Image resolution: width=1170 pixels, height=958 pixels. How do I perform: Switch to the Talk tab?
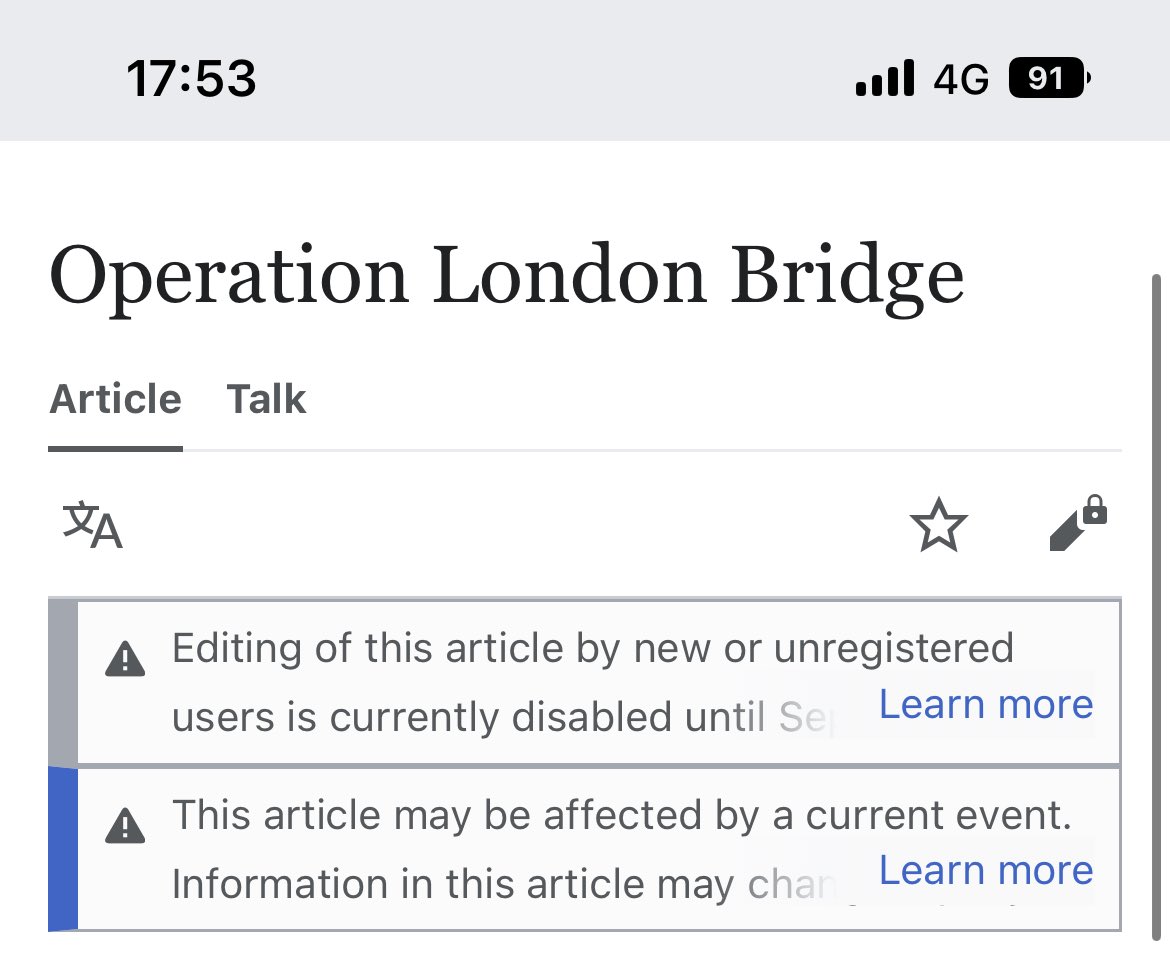[x=266, y=400]
